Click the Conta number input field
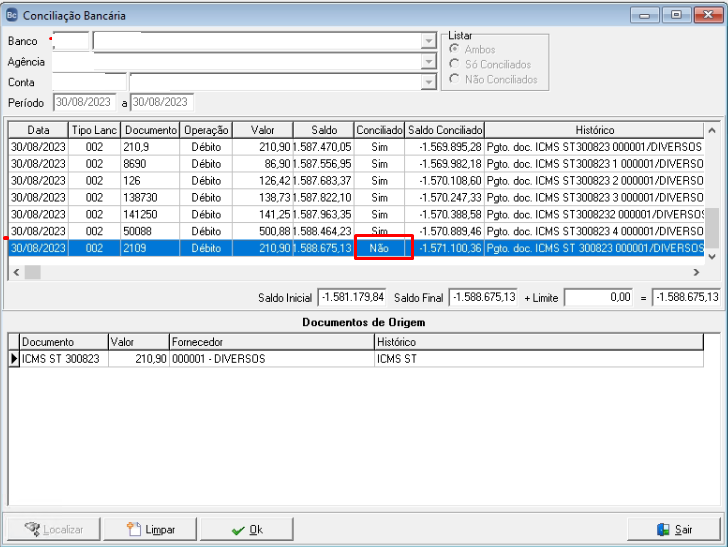728x547 pixels. 89,82
